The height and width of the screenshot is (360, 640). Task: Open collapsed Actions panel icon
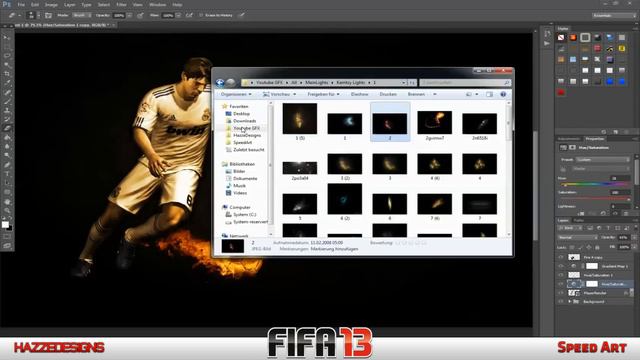pyautogui.click(x=547, y=43)
